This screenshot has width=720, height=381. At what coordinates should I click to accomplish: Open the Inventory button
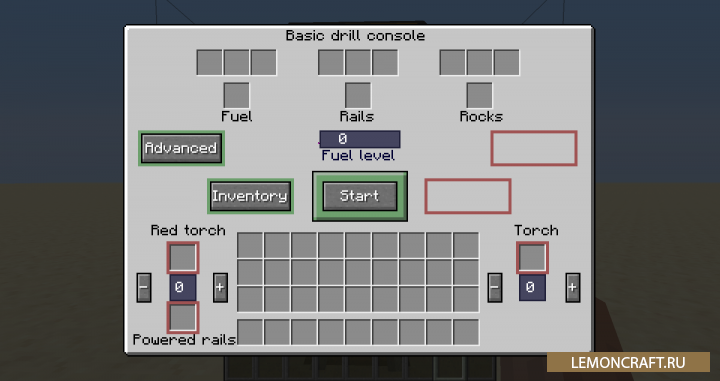tap(250, 196)
